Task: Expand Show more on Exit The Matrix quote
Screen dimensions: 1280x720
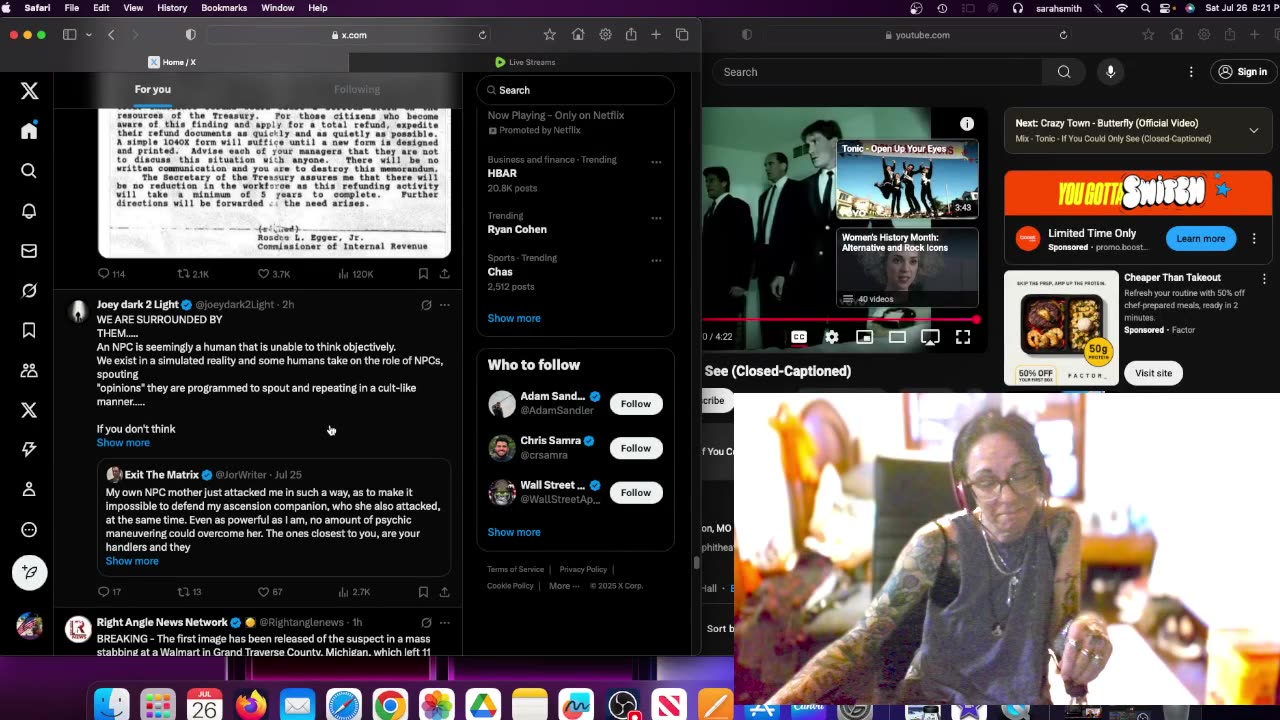Action: [x=132, y=561]
